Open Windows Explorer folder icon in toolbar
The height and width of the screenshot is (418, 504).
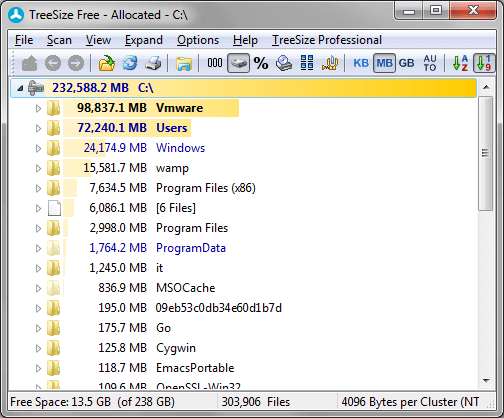click(184, 63)
